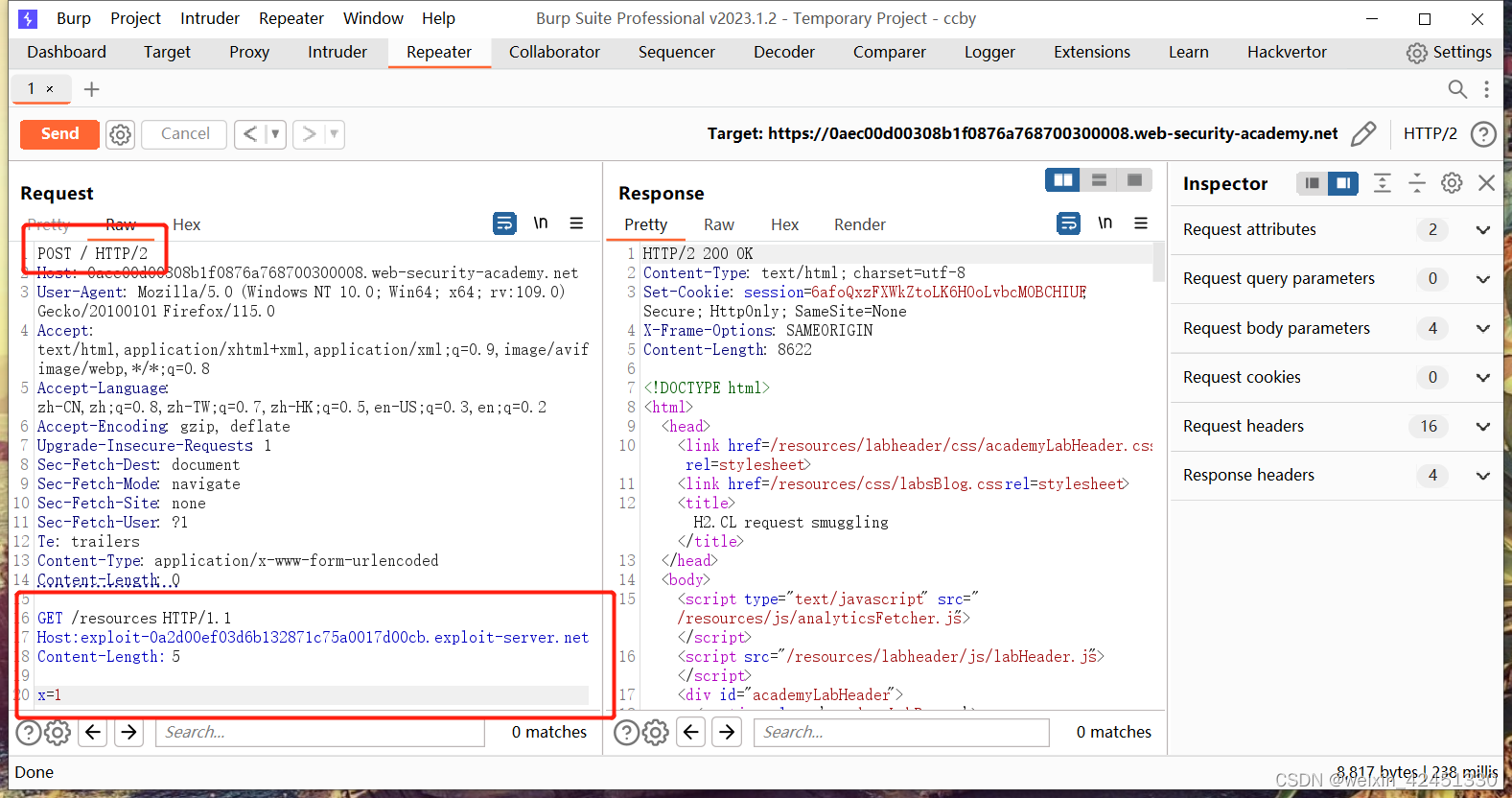This screenshot has width=1512, height=798.
Task: Select the response Raw tab
Action: (x=718, y=224)
